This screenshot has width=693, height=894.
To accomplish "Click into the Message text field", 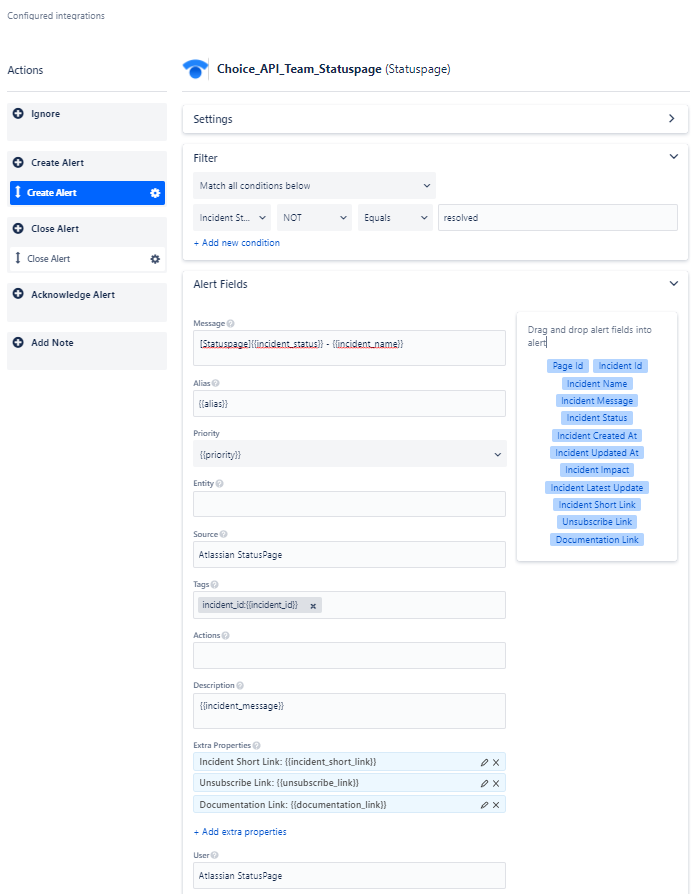I will tap(350, 348).
